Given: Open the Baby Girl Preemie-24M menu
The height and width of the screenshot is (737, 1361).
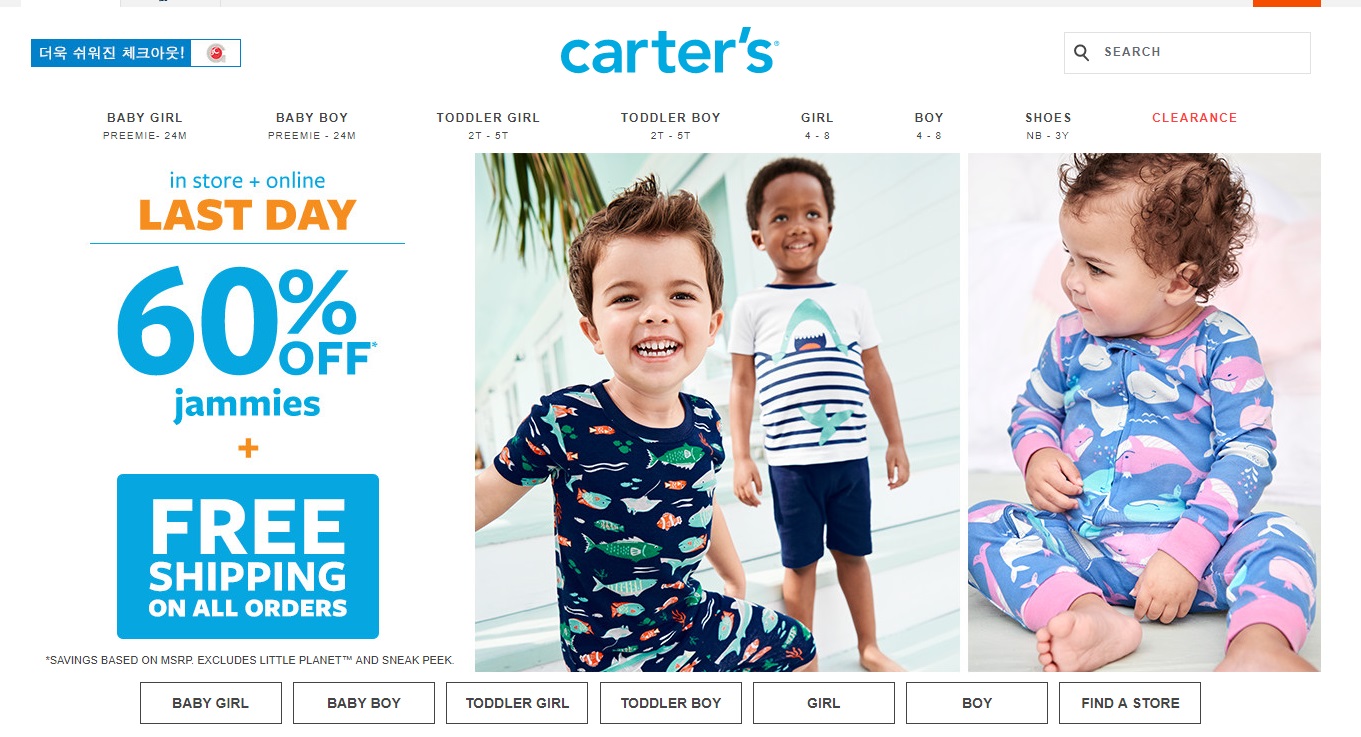Looking at the screenshot, I should coord(145,126).
